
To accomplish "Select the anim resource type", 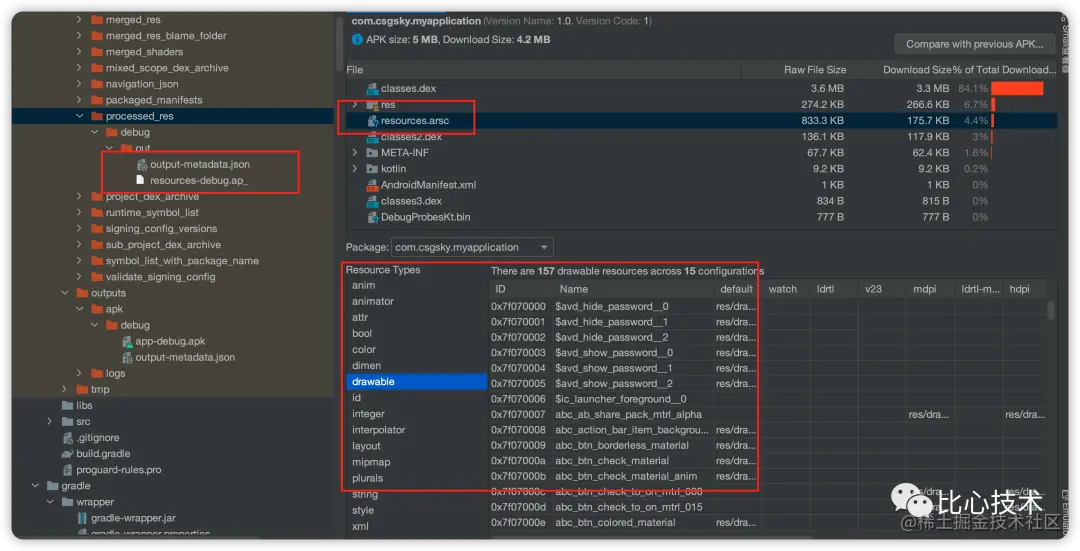I will 364,285.
